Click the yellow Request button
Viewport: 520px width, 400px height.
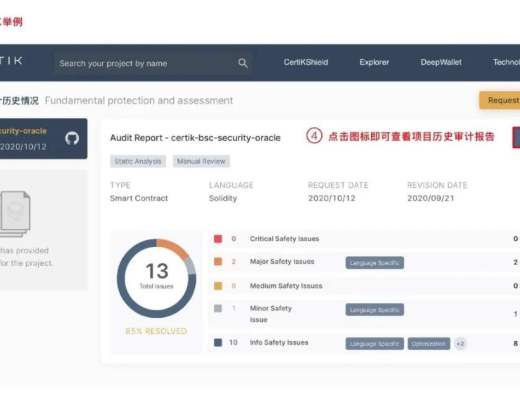(500, 100)
